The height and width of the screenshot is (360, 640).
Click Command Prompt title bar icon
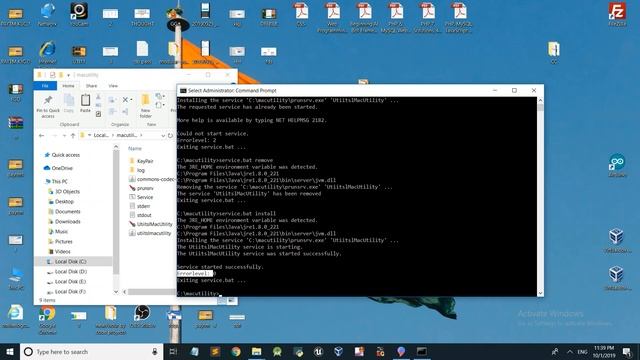183,91
